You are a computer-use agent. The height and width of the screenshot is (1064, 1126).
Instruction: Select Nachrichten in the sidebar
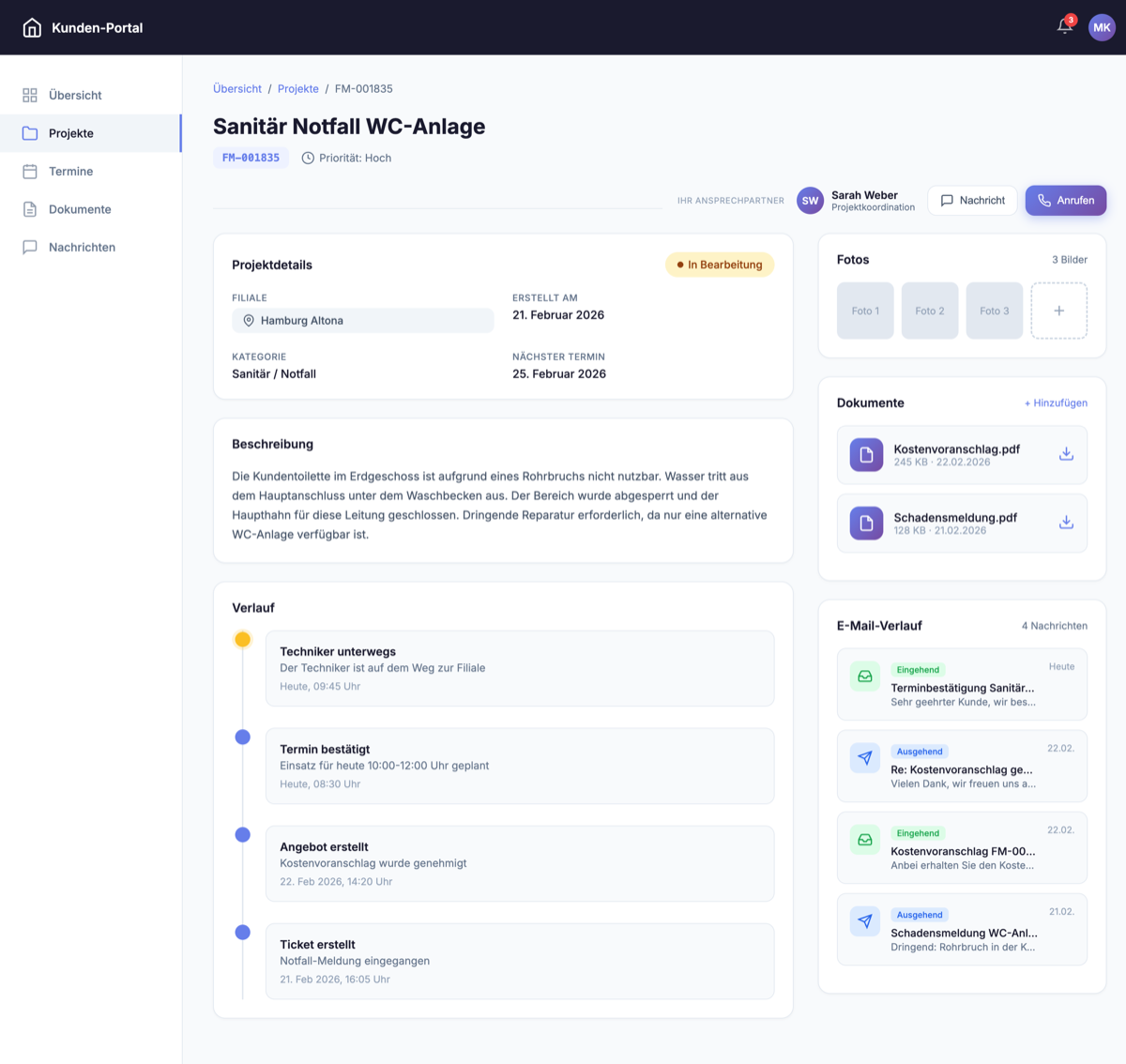point(82,248)
